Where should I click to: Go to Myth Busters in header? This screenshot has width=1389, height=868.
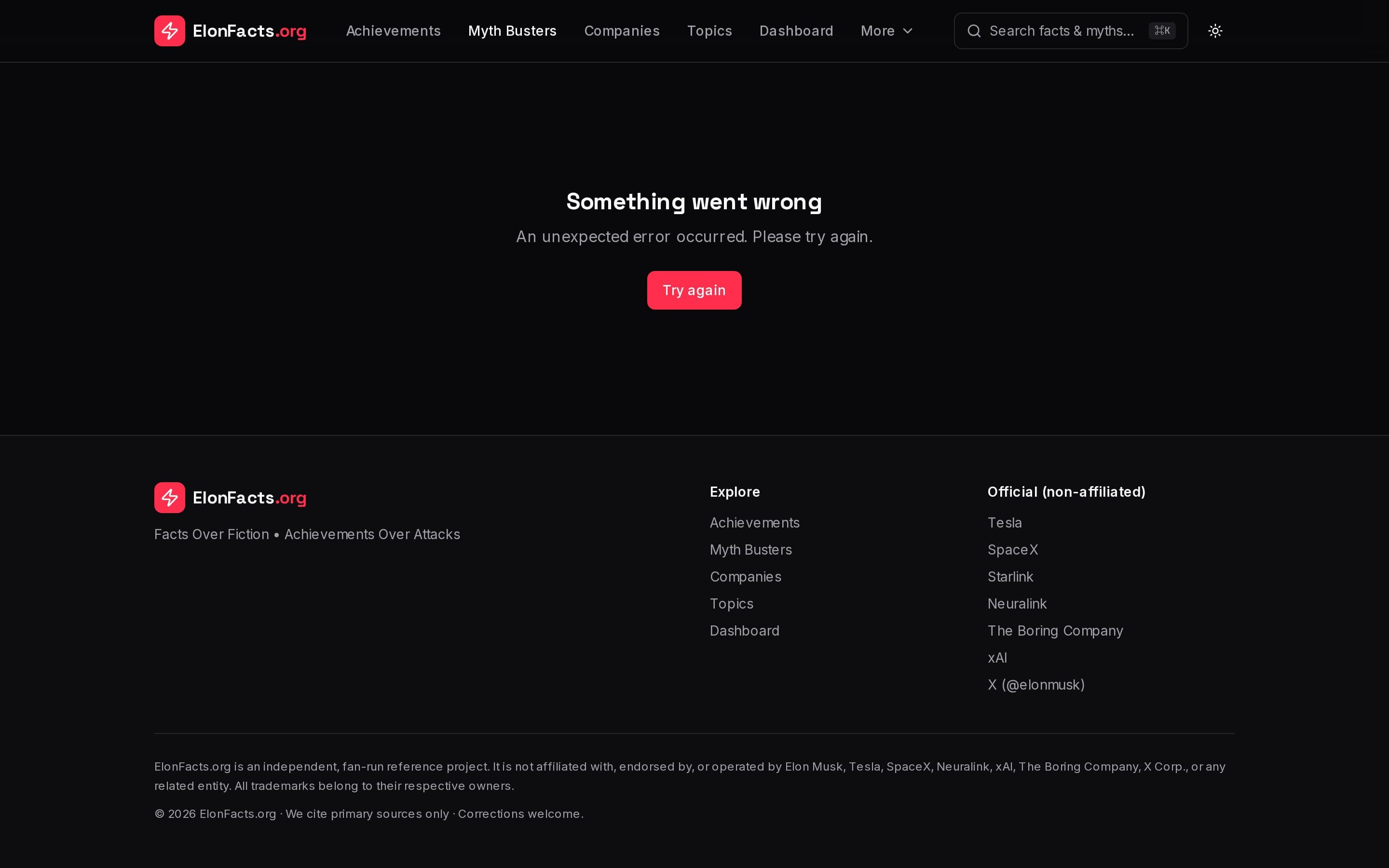pos(512,31)
